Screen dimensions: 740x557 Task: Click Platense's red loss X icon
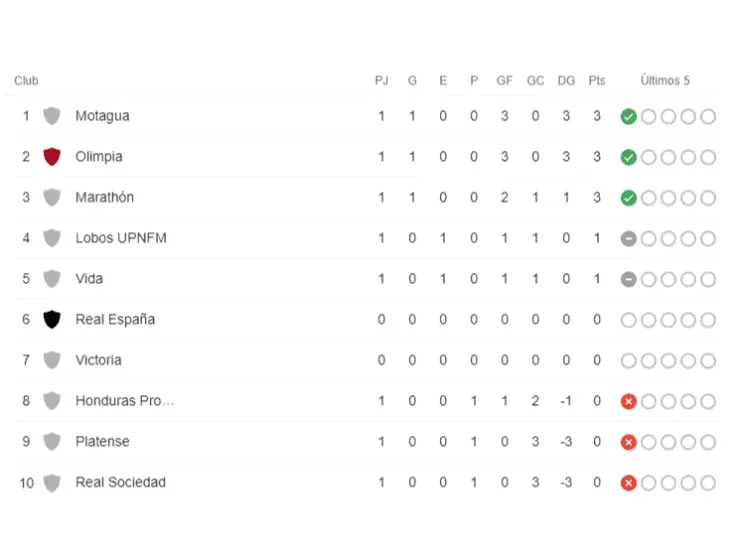628,442
